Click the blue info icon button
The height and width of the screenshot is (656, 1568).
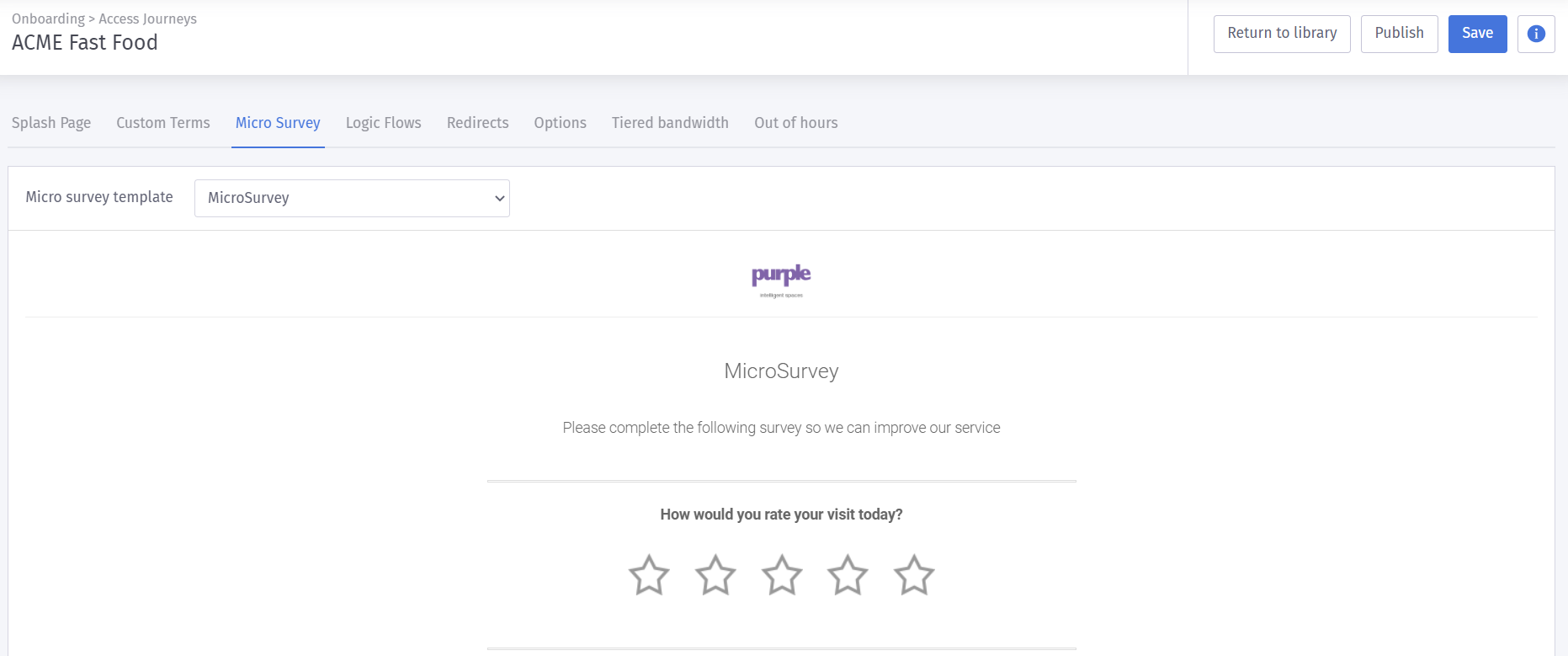1535,34
